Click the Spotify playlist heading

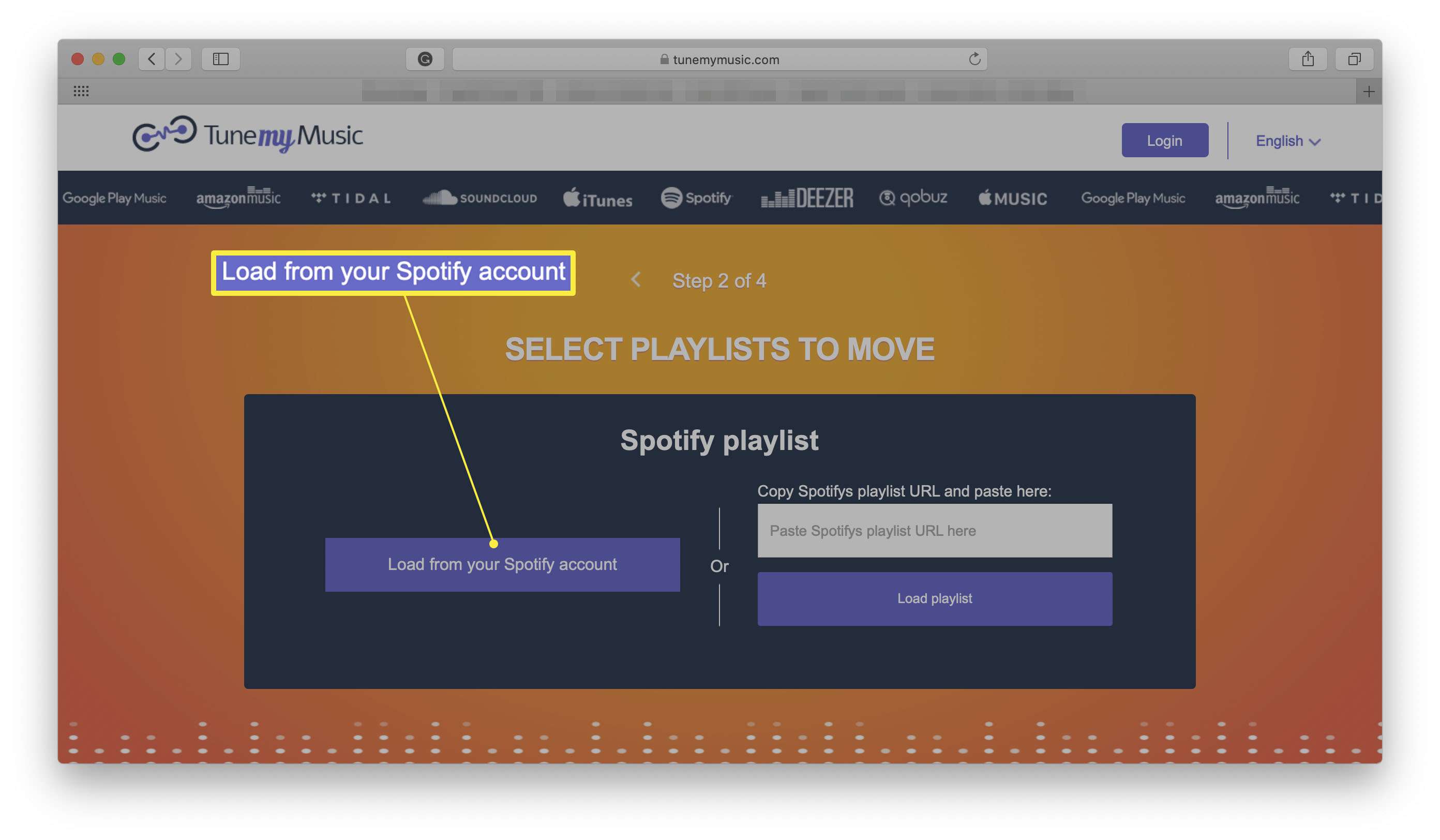(719, 440)
